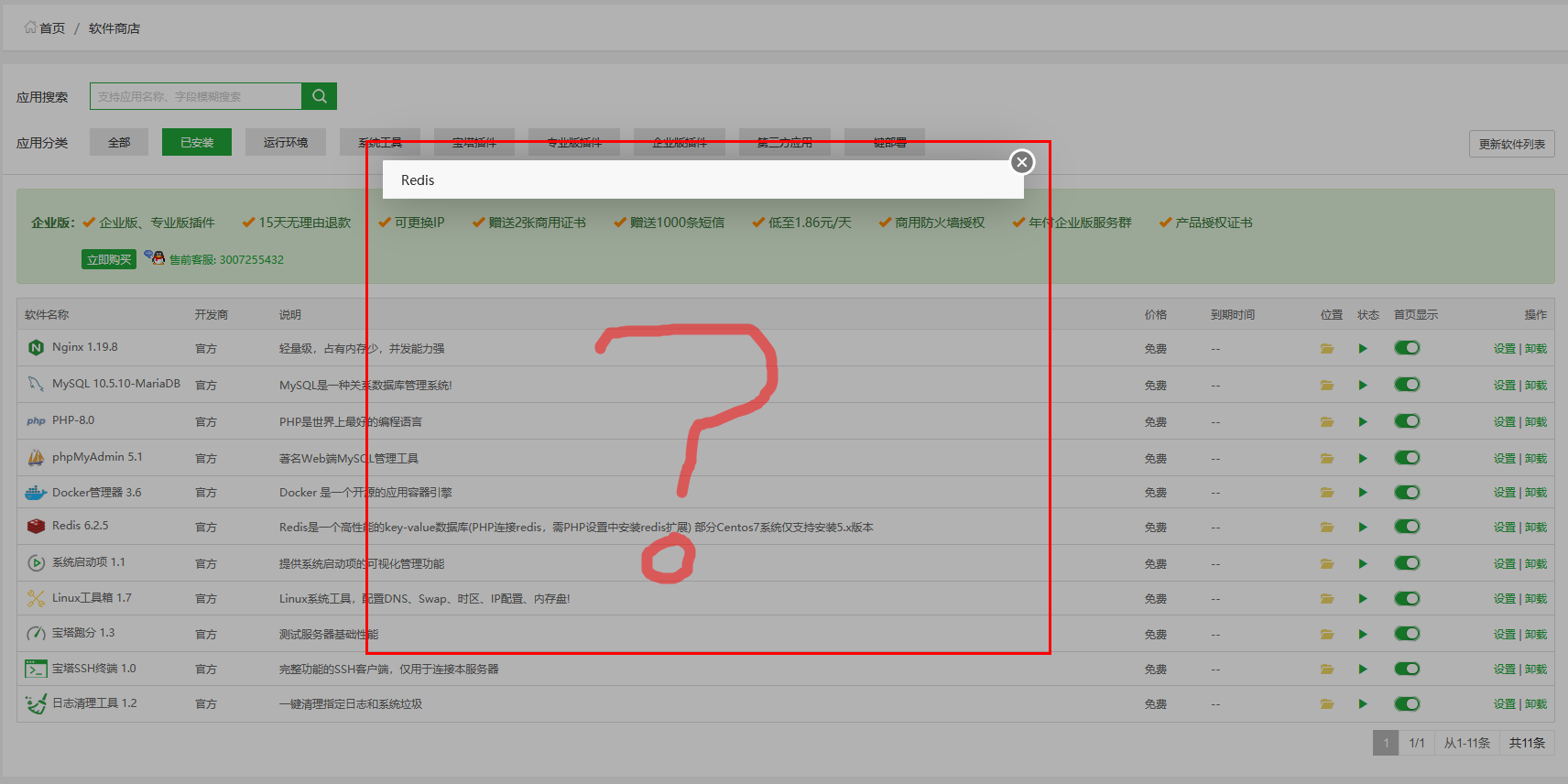
Task: Toggle homepage display for Redis 6.2.5
Action: (1407, 527)
